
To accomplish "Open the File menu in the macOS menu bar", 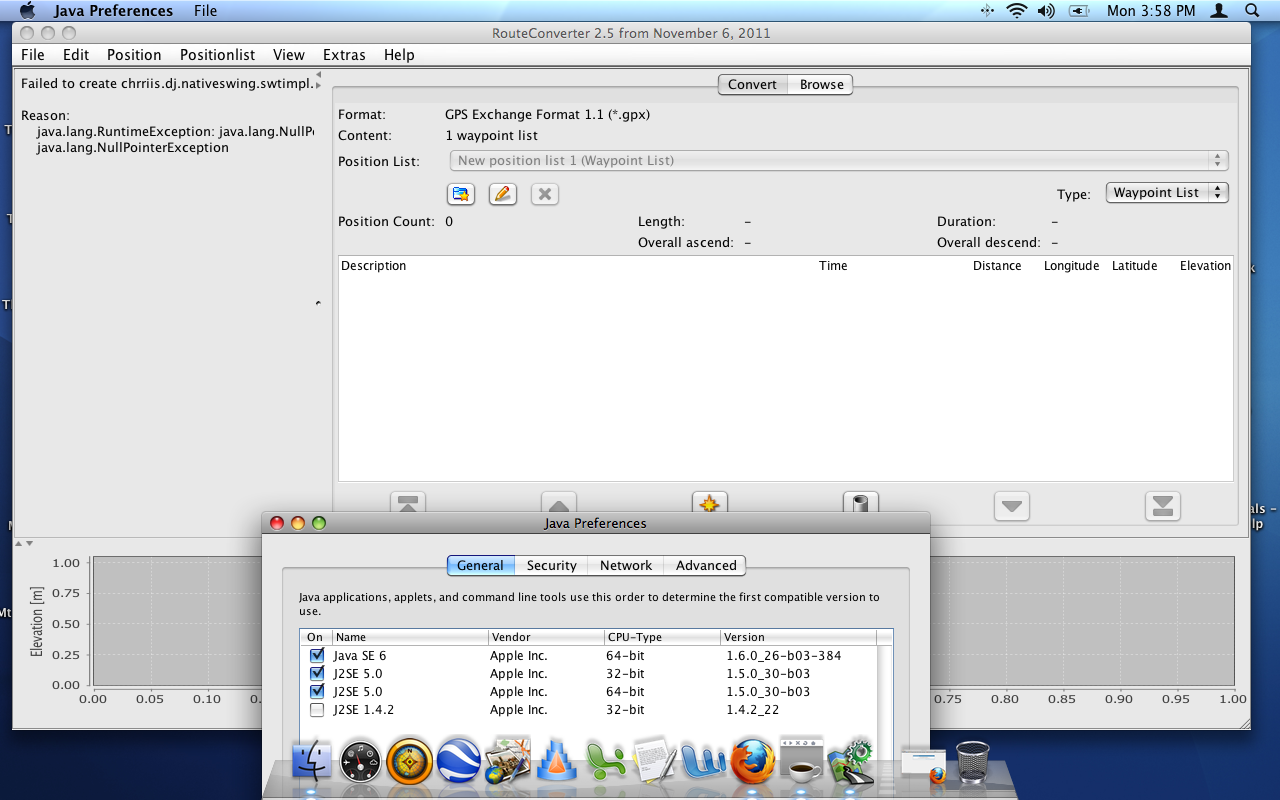I will point(206,11).
